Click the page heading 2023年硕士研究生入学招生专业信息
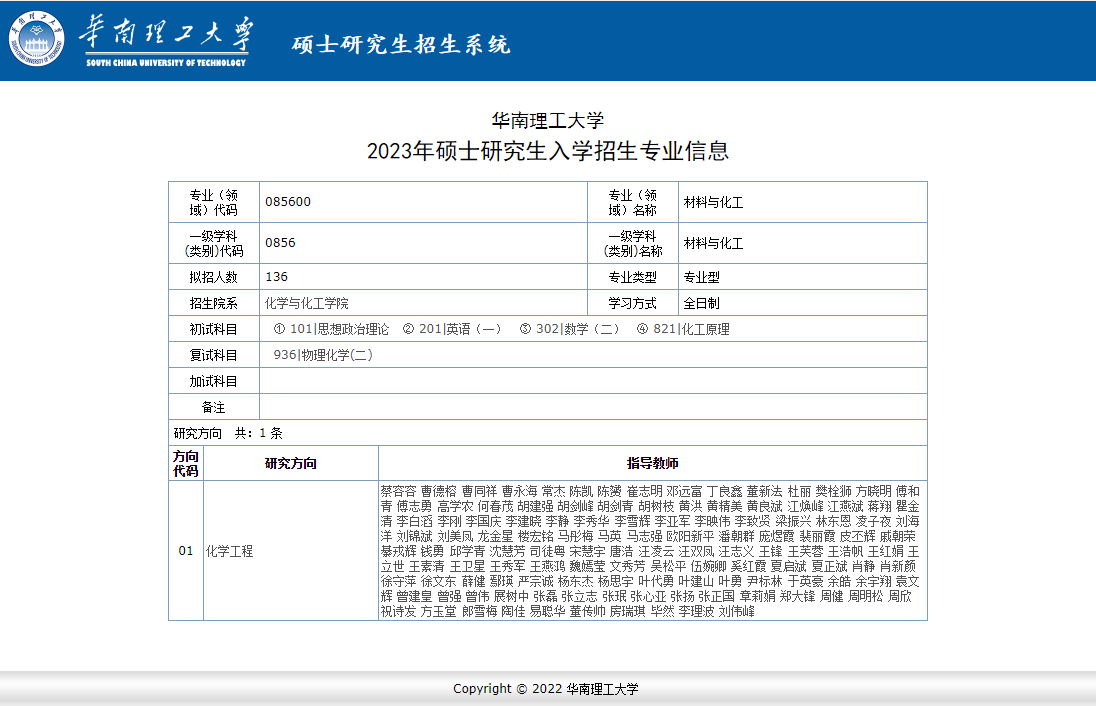The image size is (1096, 706). (548, 151)
